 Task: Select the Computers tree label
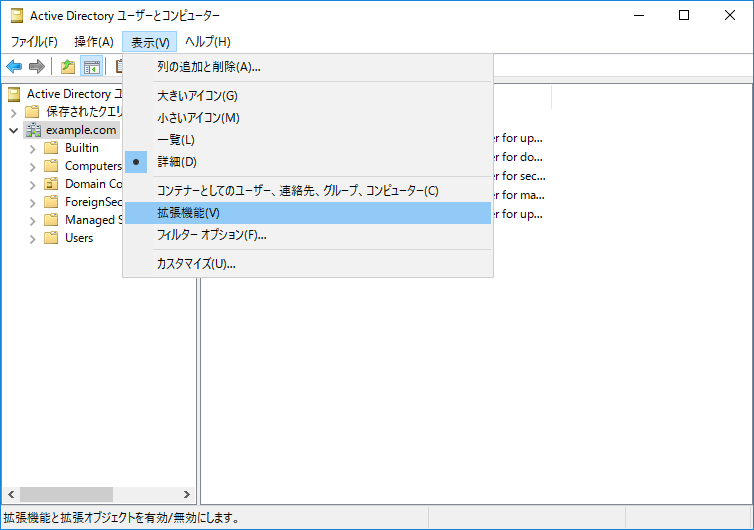(x=93, y=166)
